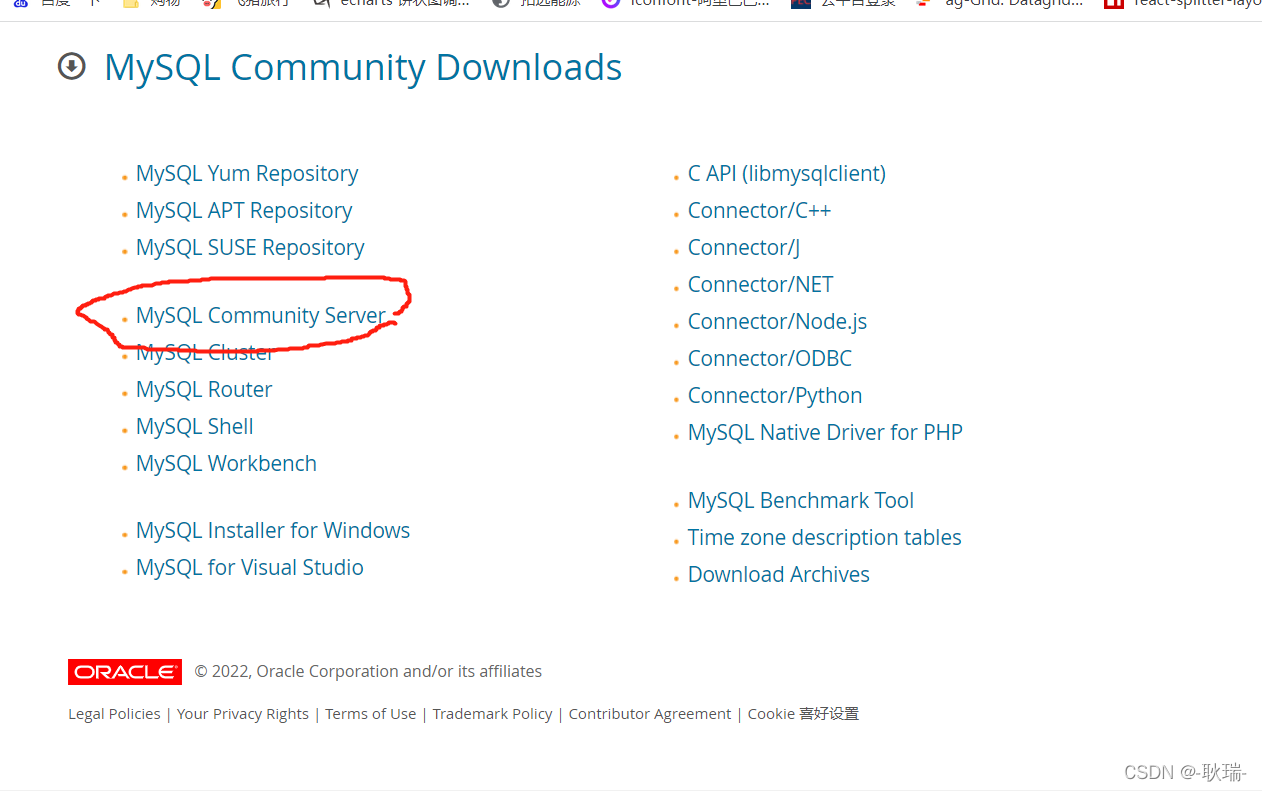Open MySQL SUSE Repository link
1262x791 pixels.
(x=250, y=248)
